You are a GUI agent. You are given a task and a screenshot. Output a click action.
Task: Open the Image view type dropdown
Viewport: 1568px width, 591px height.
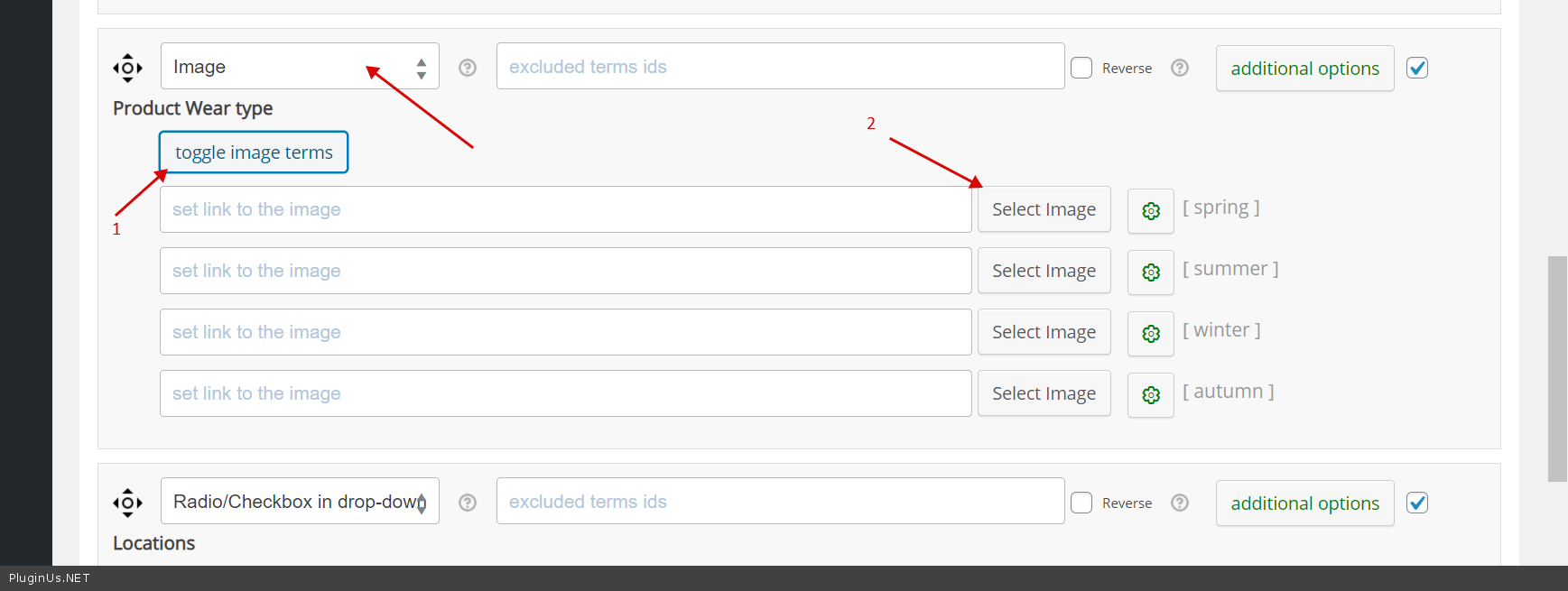[300, 67]
